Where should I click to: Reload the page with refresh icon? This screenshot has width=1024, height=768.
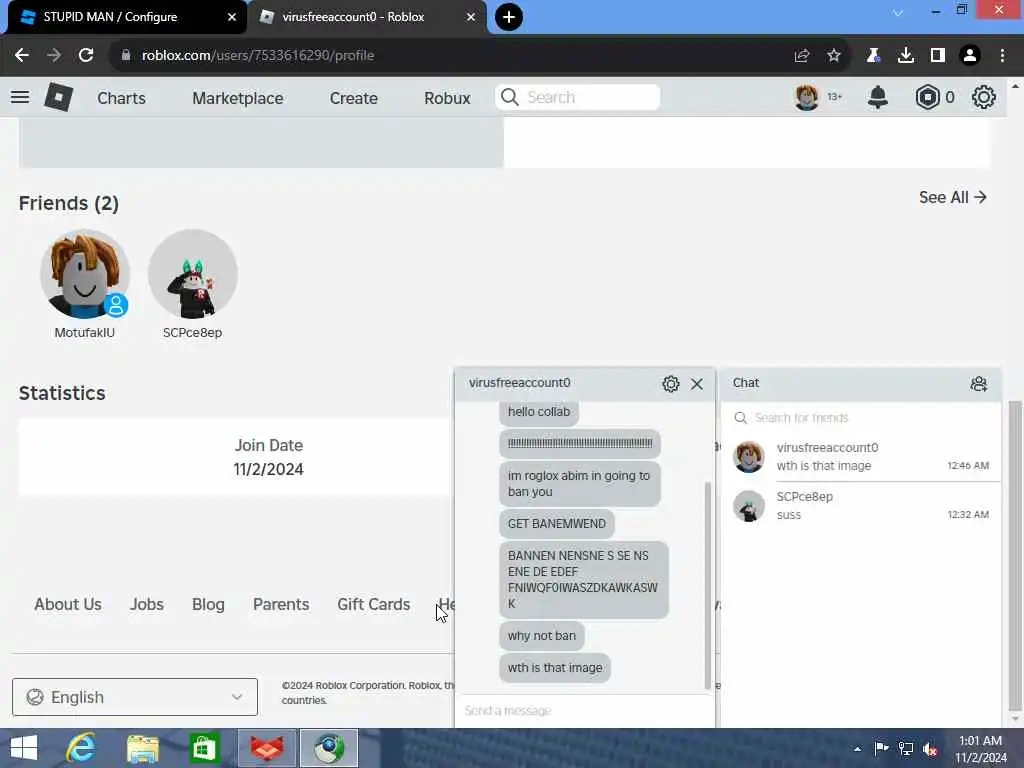click(86, 56)
